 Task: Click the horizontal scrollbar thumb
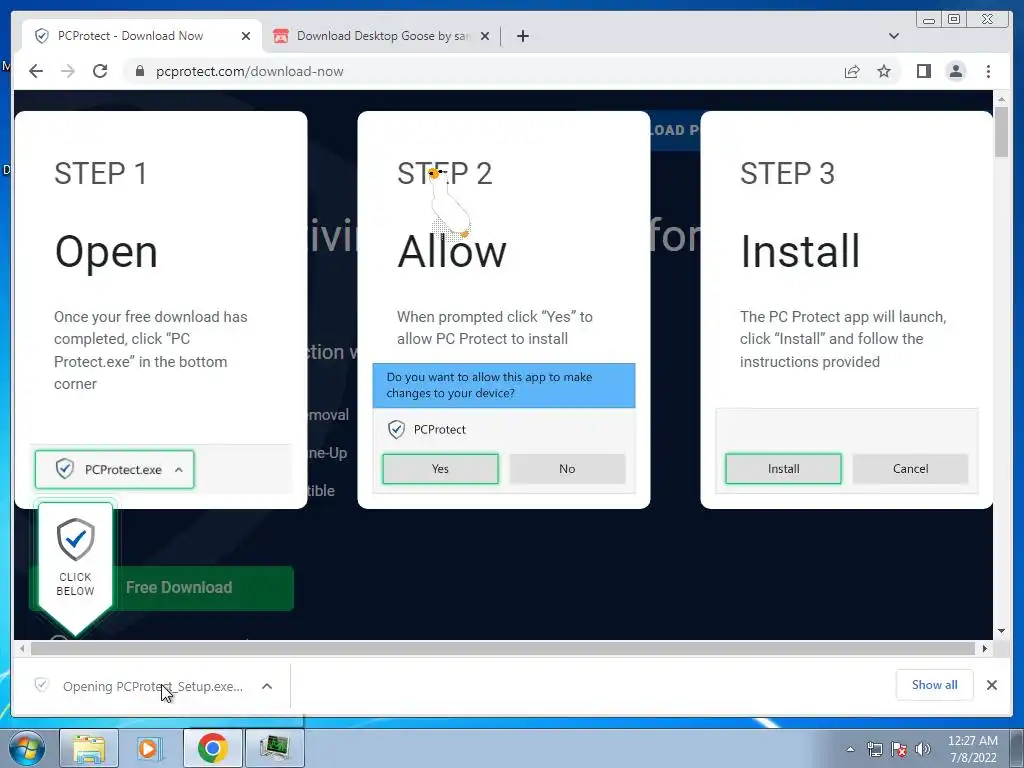click(503, 648)
